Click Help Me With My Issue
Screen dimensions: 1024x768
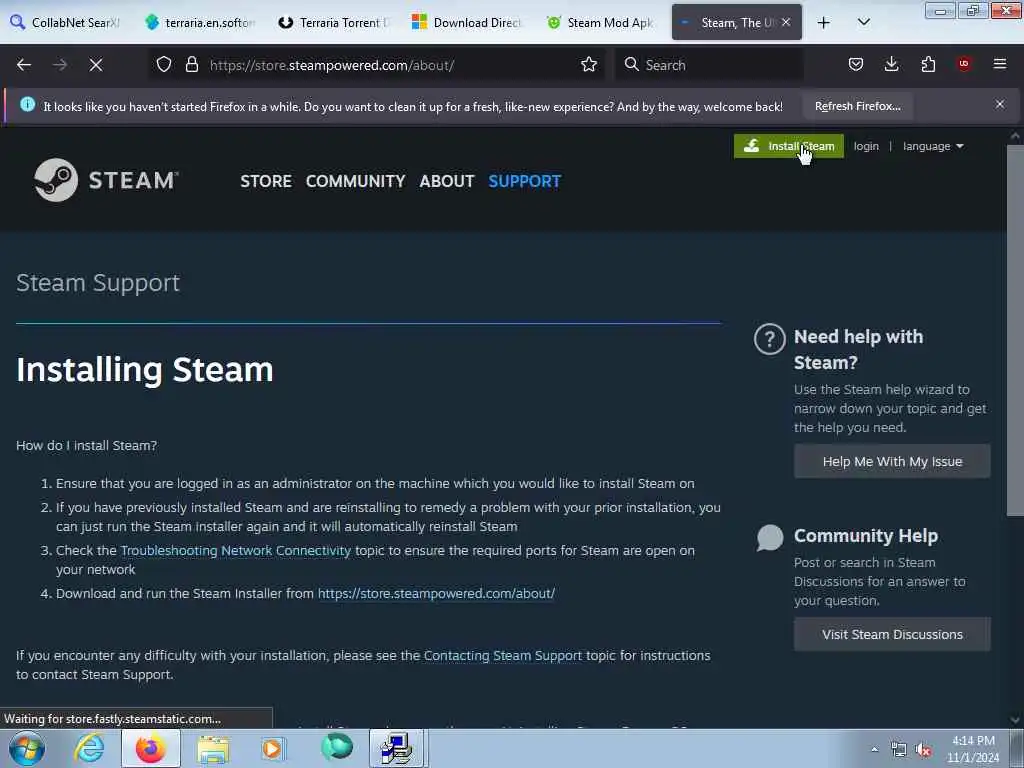coord(892,461)
